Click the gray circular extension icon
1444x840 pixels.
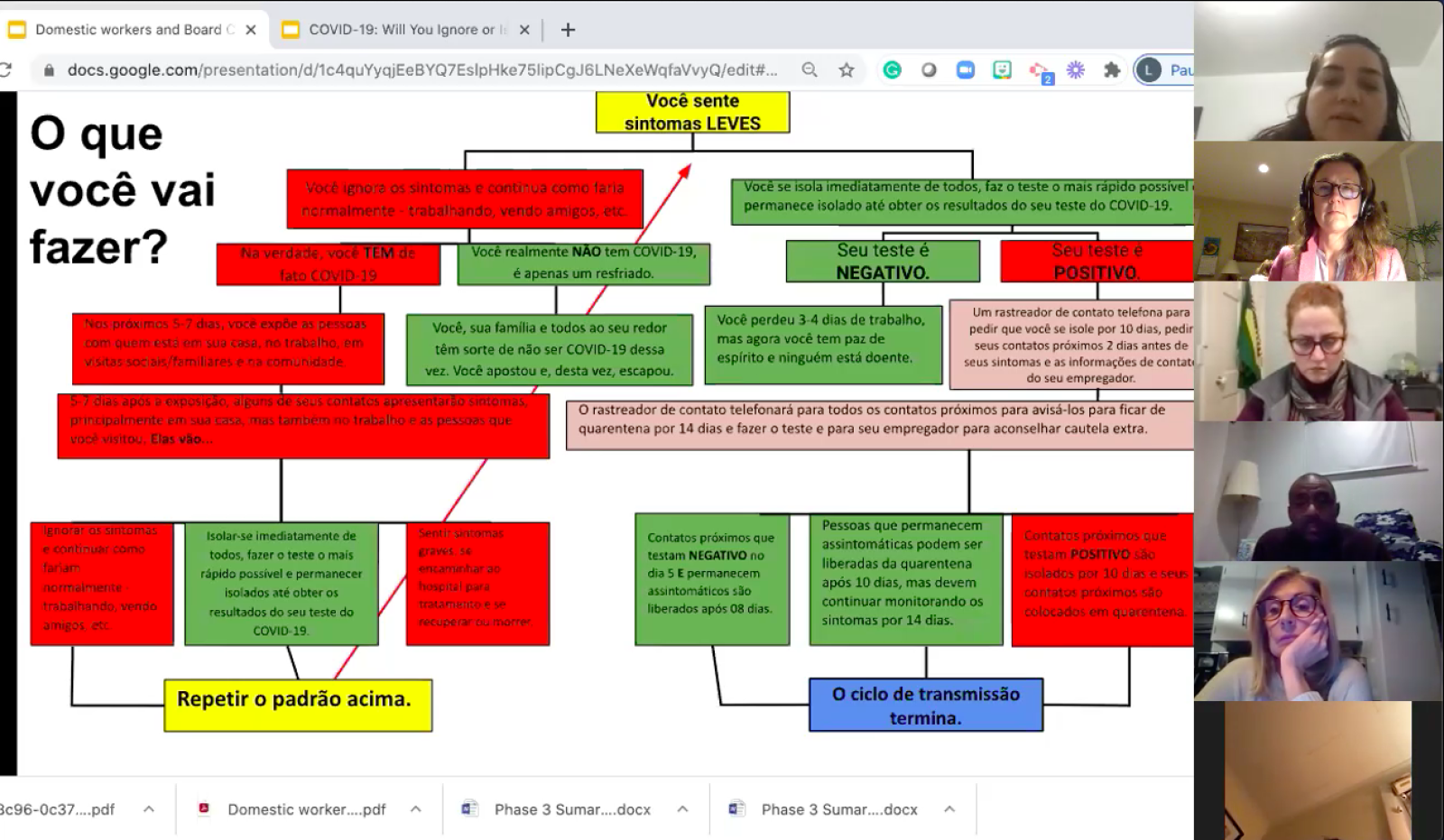click(929, 69)
